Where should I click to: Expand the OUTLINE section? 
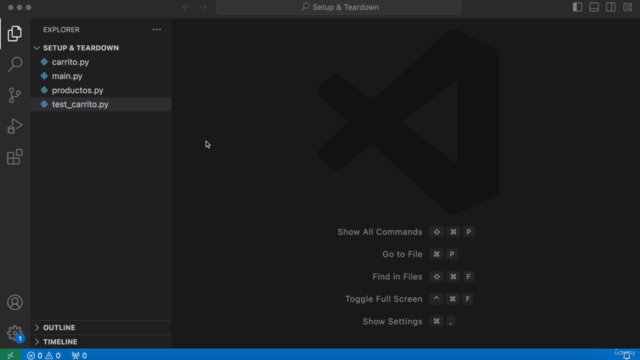(101, 327)
